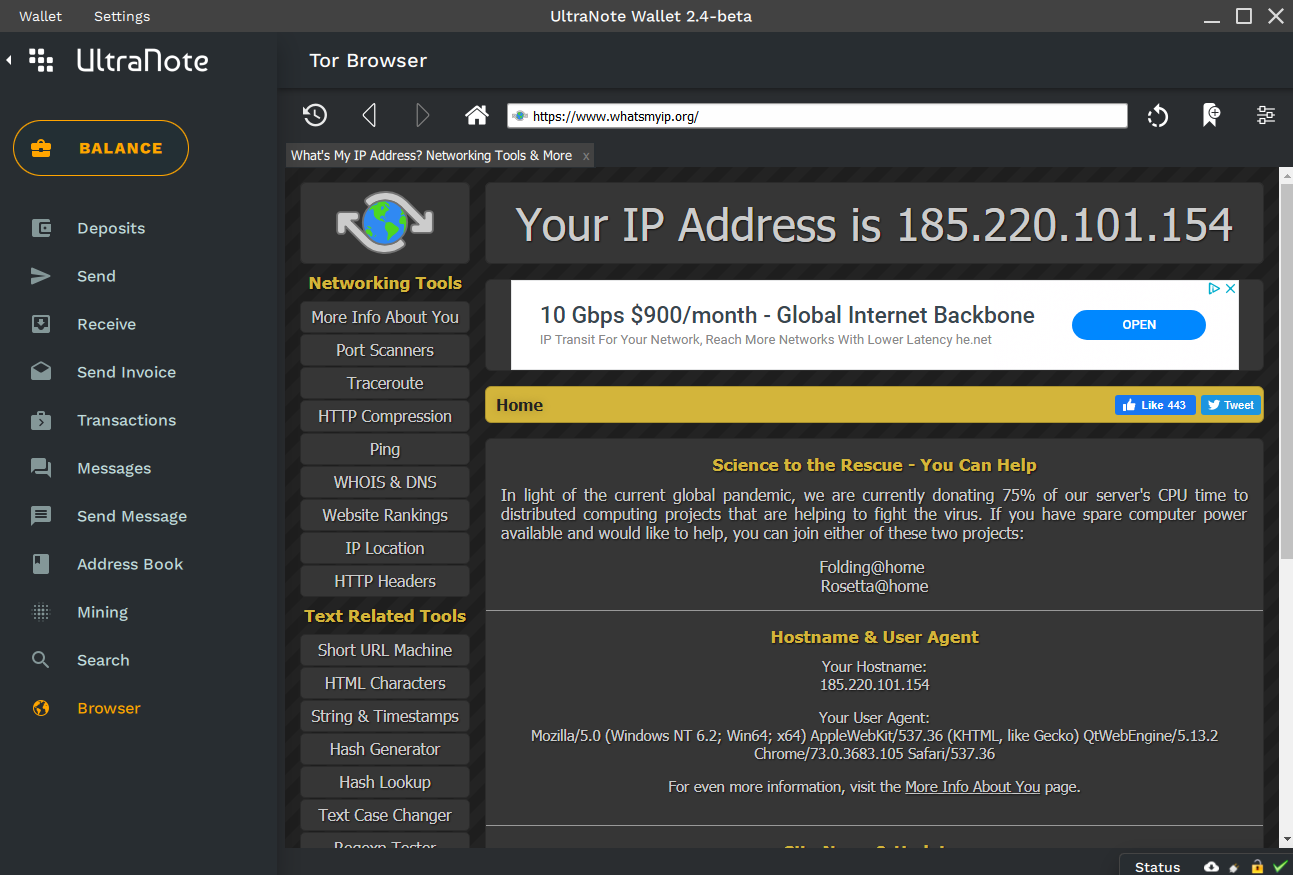Click the padlock wallet status icon
The width and height of the screenshot is (1293, 875).
pyautogui.click(x=1257, y=867)
